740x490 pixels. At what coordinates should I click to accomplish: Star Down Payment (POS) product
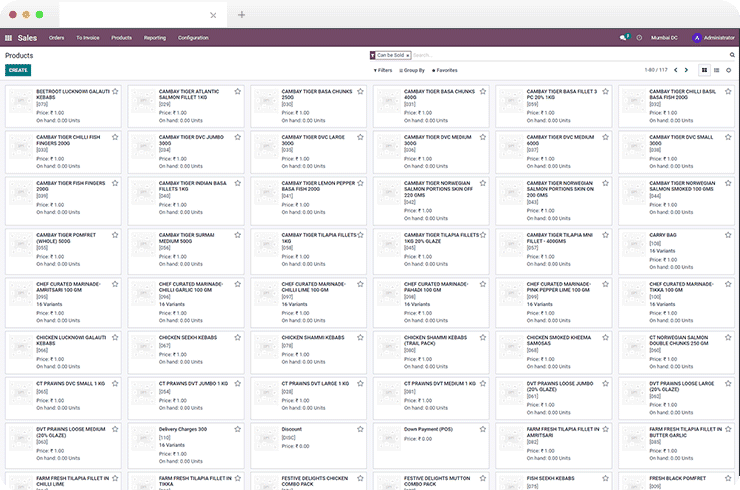tap(483, 429)
